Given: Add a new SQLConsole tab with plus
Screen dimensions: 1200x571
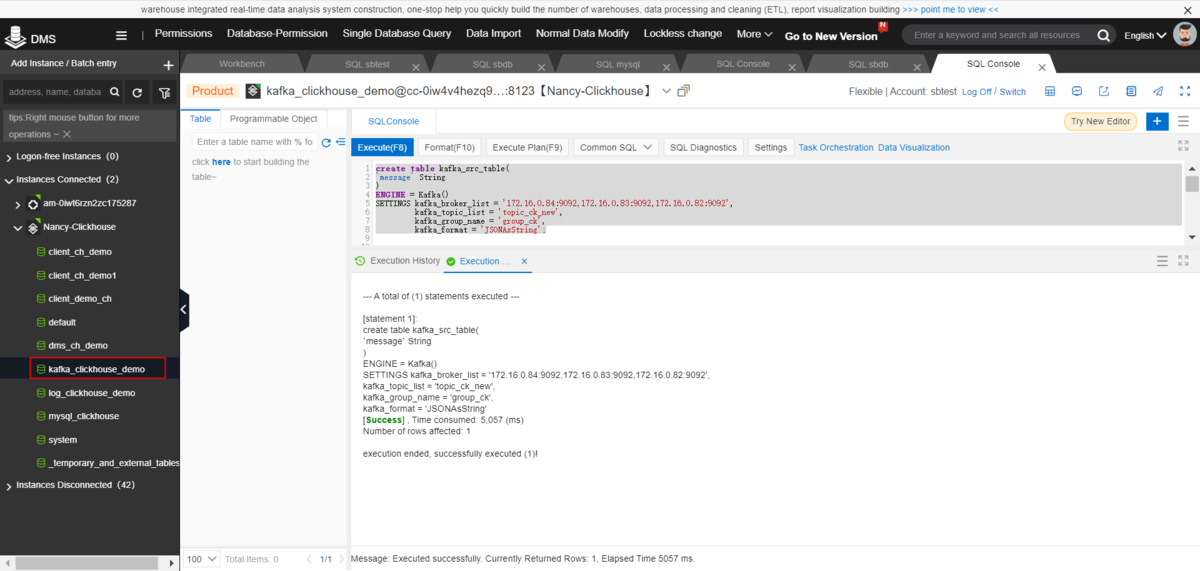Looking at the screenshot, I should coord(1157,121).
